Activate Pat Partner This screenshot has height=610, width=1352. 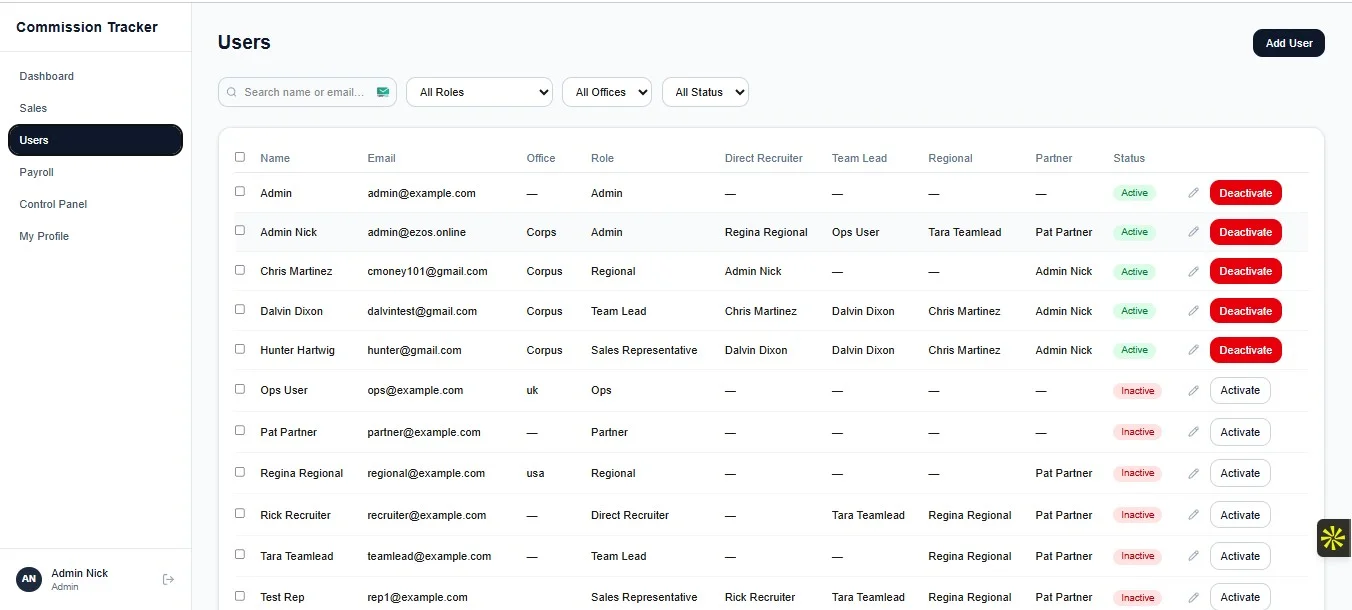(1240, 432)
